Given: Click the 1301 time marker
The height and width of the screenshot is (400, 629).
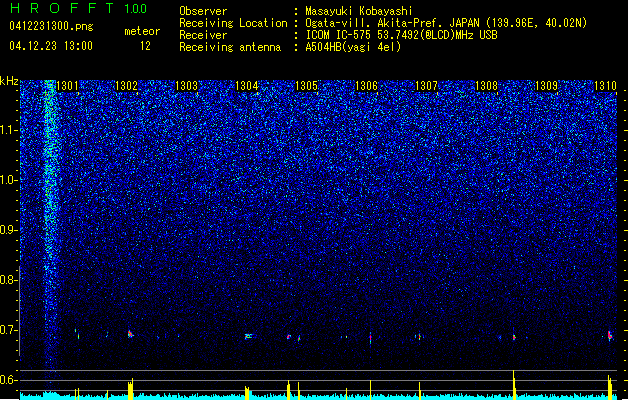Looking at the screenshot, I should (67, 86).
